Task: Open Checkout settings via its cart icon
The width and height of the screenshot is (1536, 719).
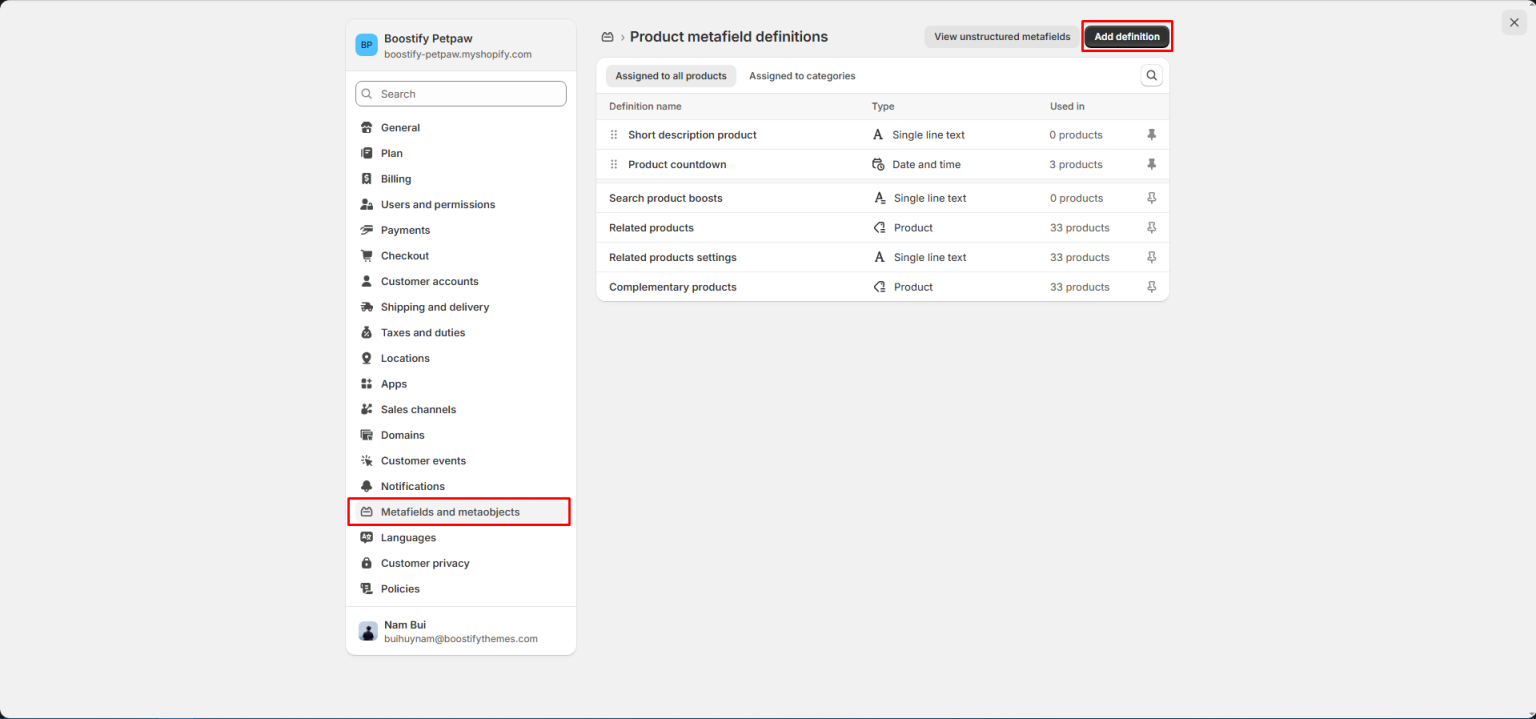Action: point(367,255)
